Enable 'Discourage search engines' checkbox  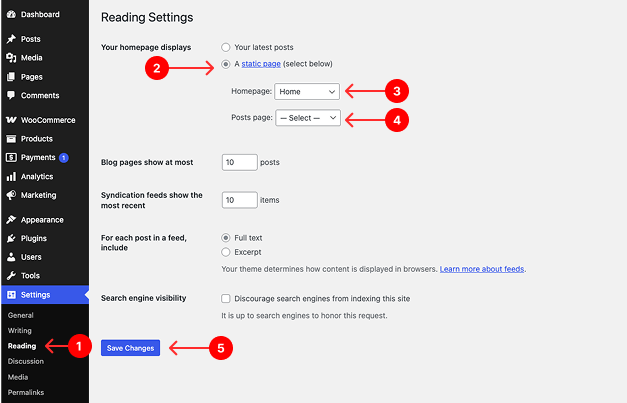pos(226,298)
